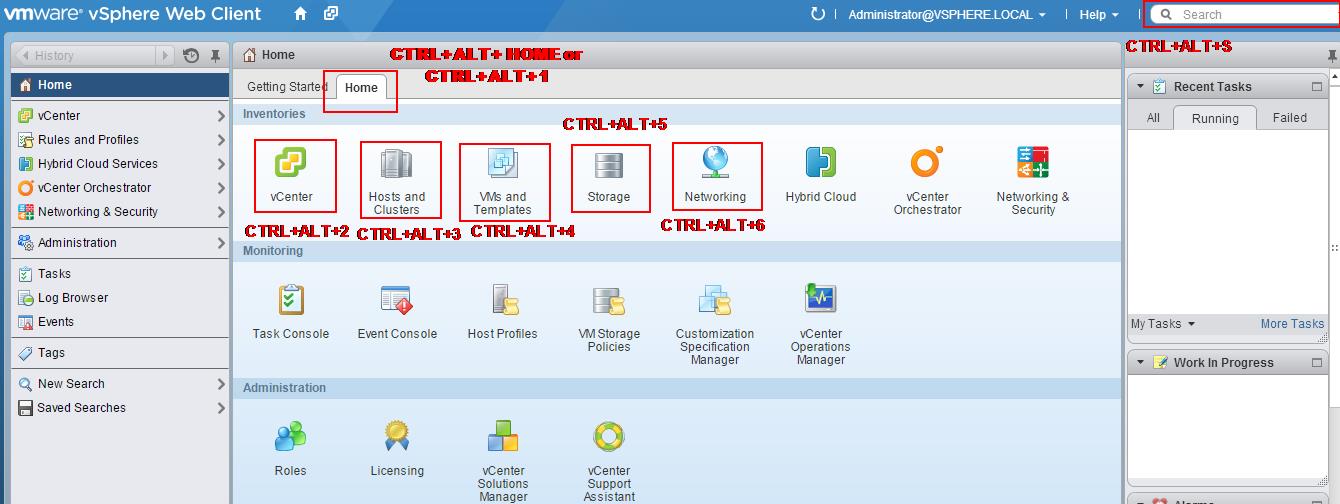The image size is (1340, 504).
Task: Open vCenter Operations Manager icon
Action: (x=821, y=300)
